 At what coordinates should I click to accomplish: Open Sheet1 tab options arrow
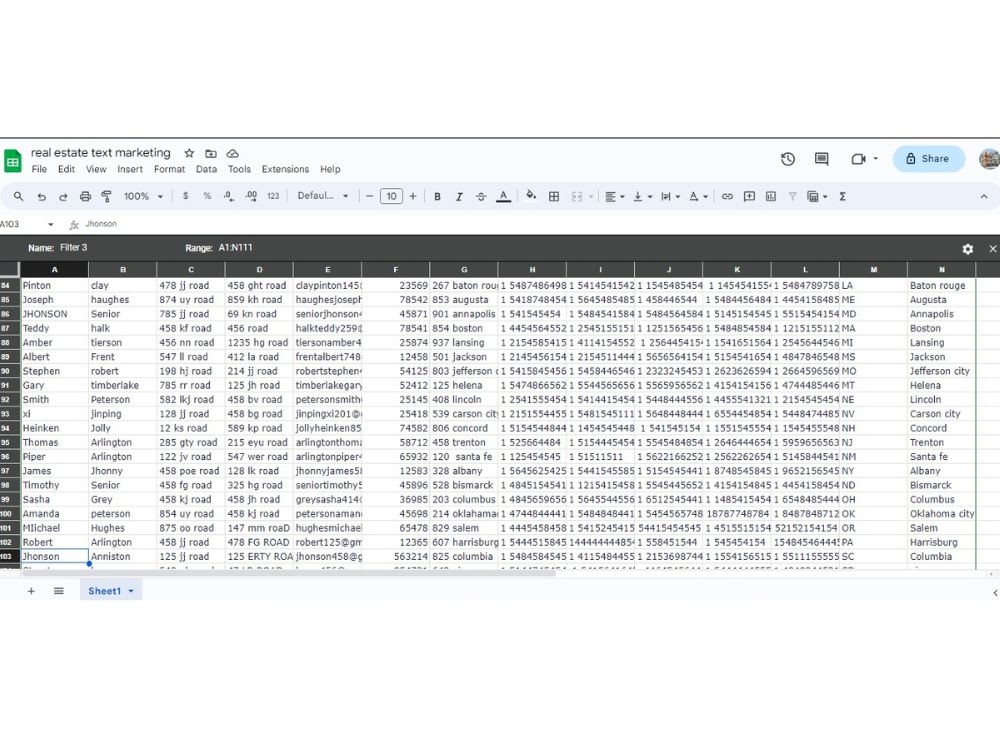tap(131, 591)
